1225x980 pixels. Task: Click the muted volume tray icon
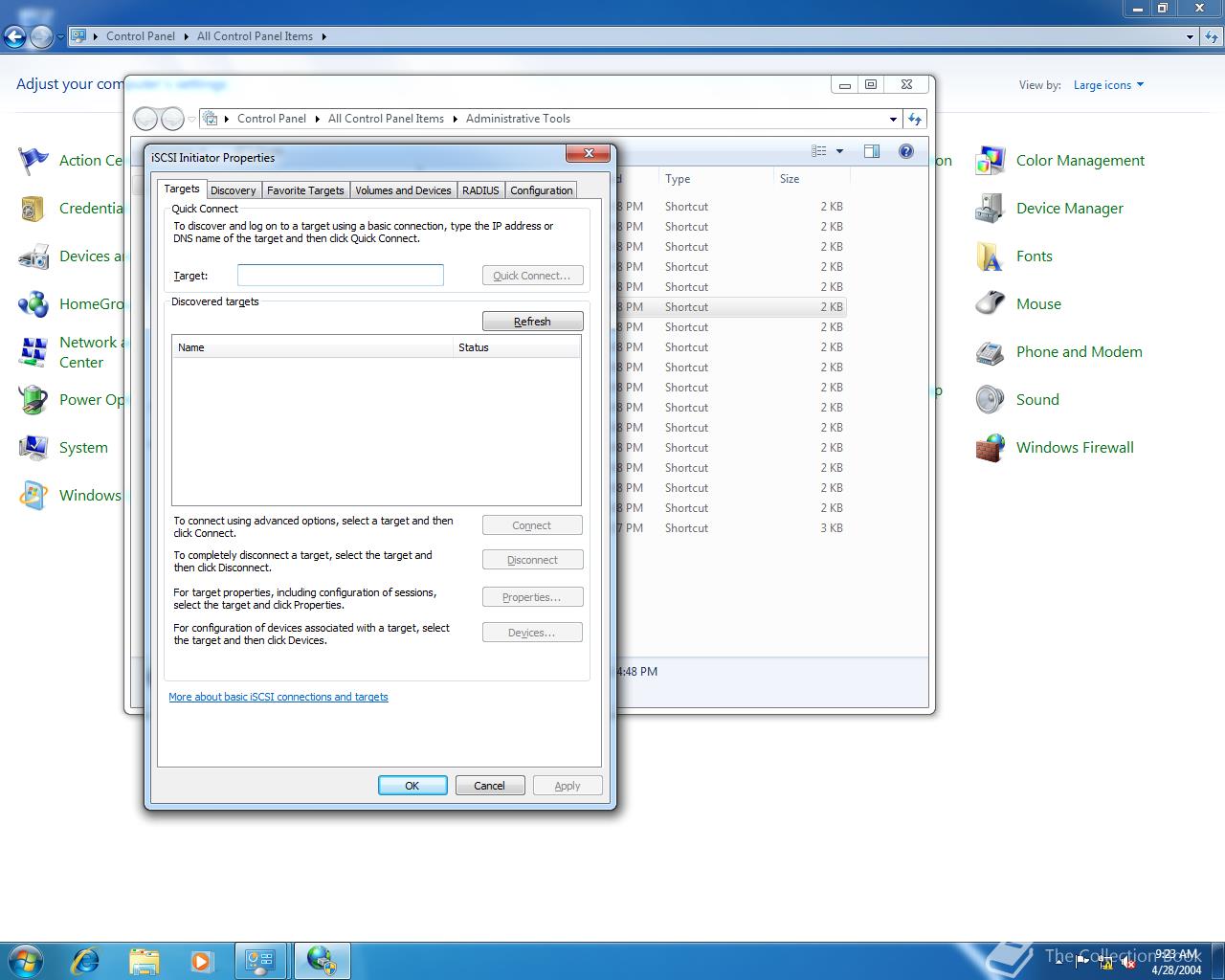1127,963
